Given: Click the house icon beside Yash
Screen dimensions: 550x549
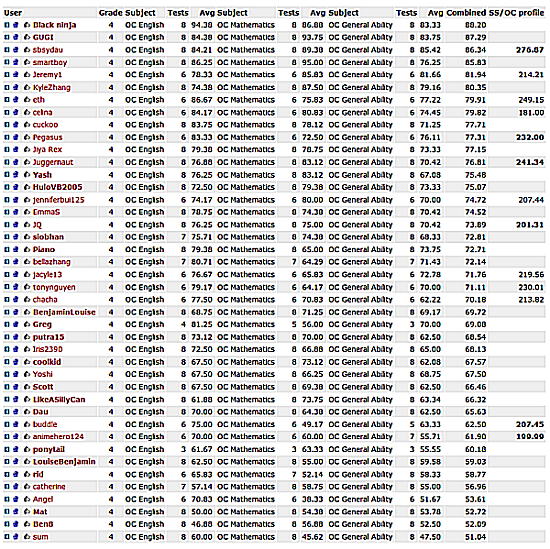Looking at the screenshot, I should [x=27, y=175].
